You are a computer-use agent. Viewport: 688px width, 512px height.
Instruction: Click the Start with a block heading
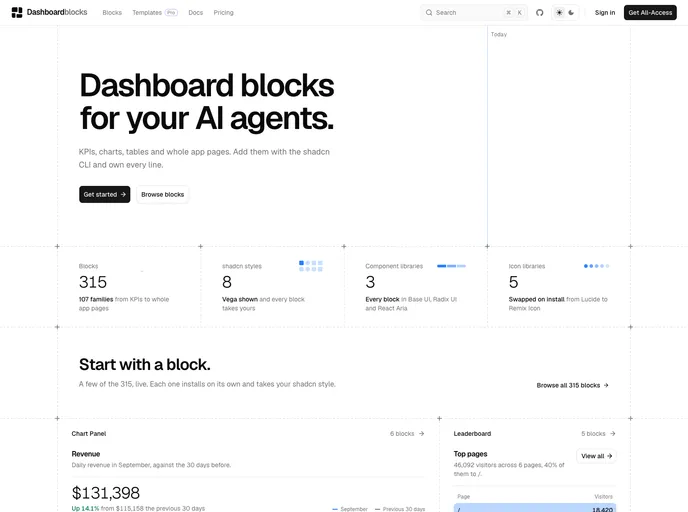(144, 364)
